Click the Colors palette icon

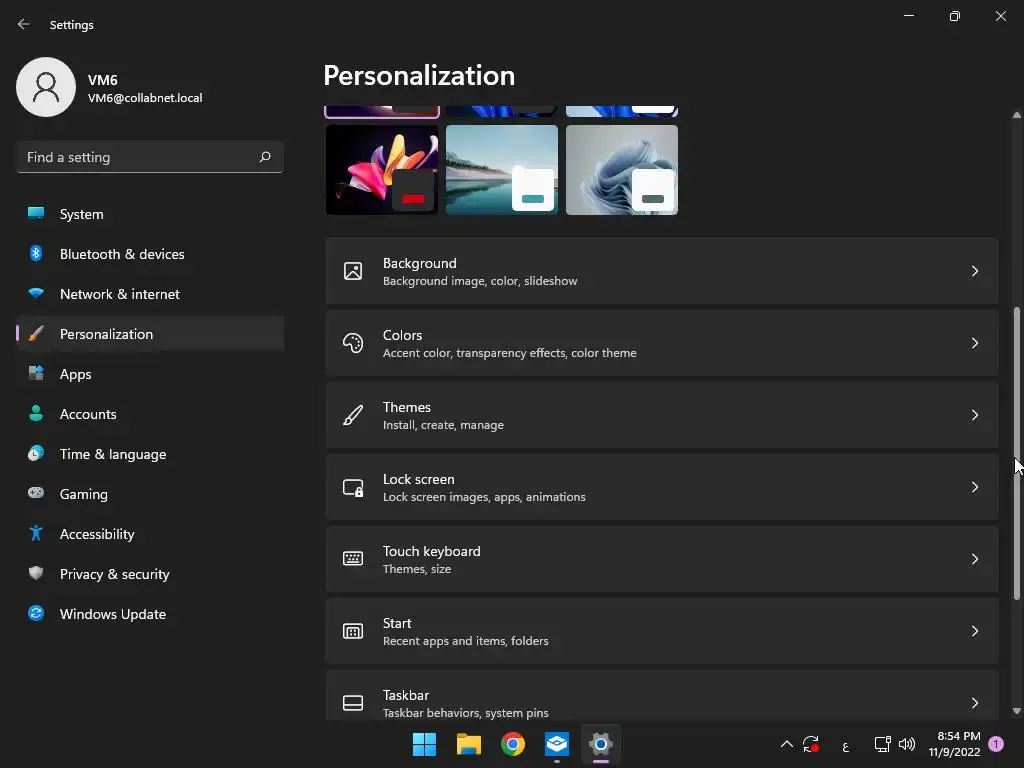click(353, 343)
